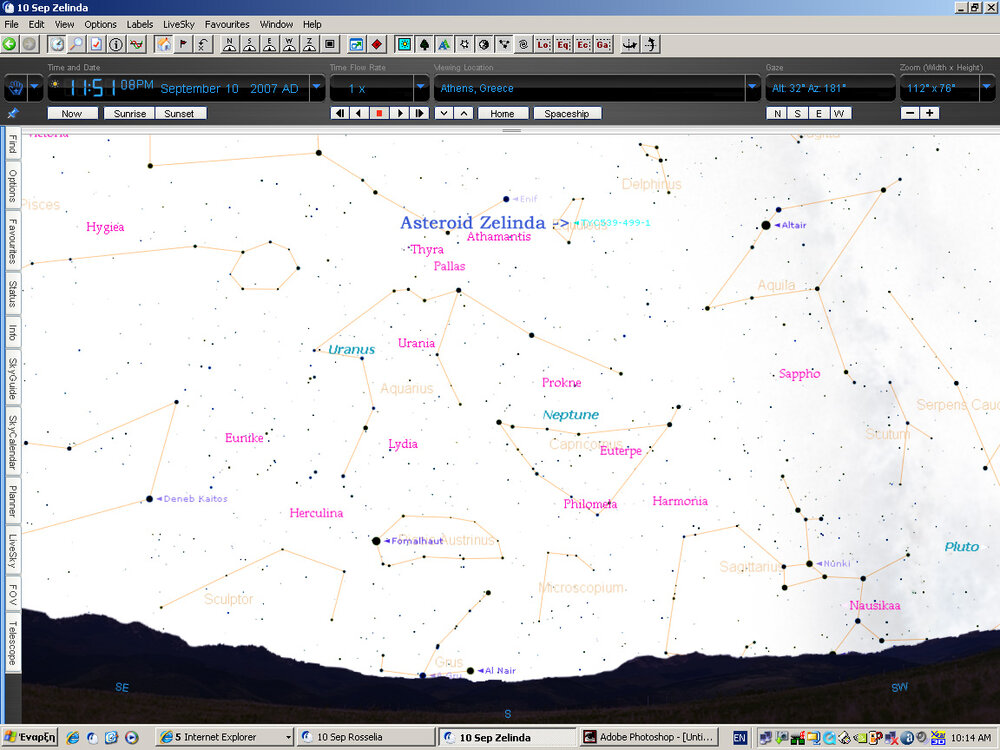Toggle the tree horizon landscape icon
Image resolution: width=1000 pixels, height=750 pixels.
click(424, 44)
